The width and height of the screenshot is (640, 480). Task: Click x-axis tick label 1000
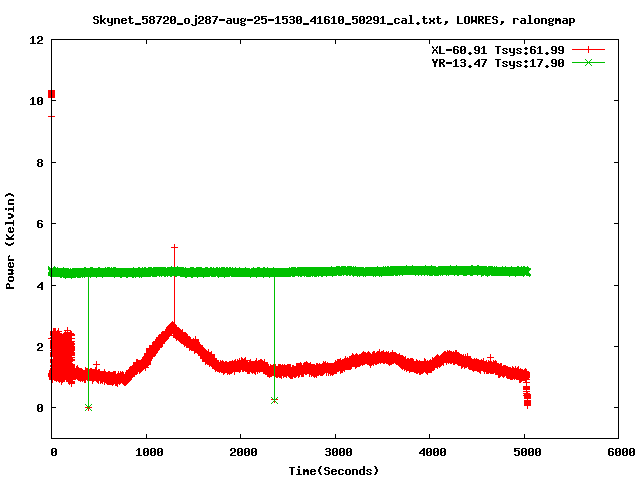[149, 452]
